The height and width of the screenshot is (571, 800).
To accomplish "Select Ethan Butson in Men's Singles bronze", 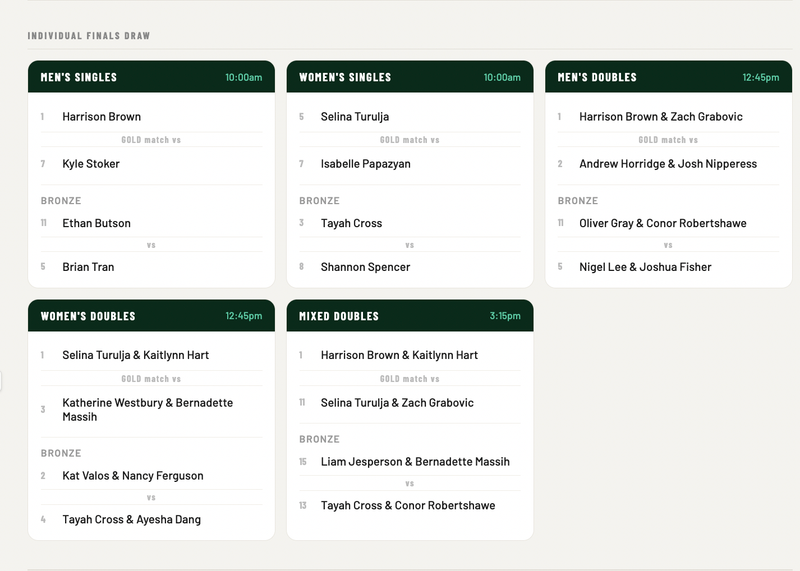I will [96, 223].
